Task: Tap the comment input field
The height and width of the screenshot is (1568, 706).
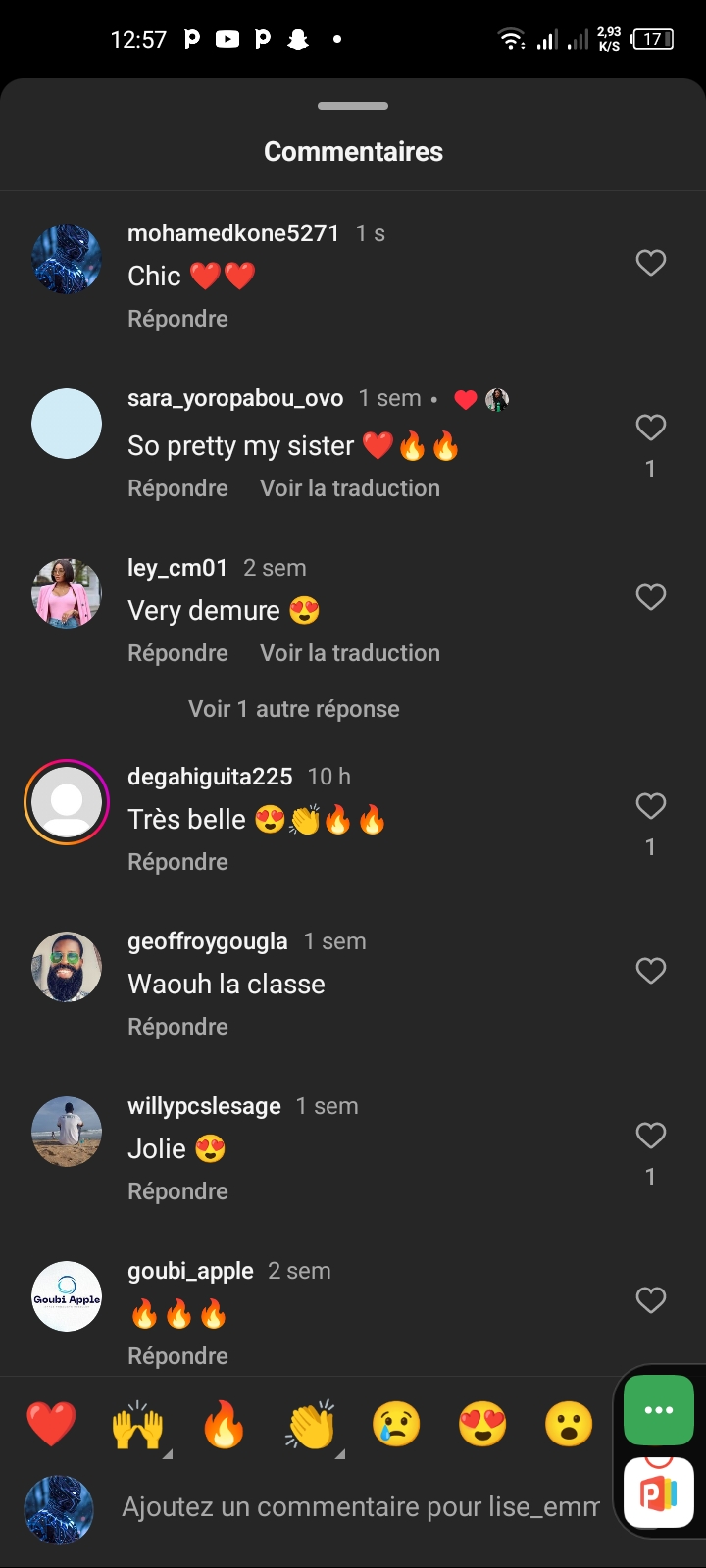Action: pyautogui.click(x=359, y=1507)
